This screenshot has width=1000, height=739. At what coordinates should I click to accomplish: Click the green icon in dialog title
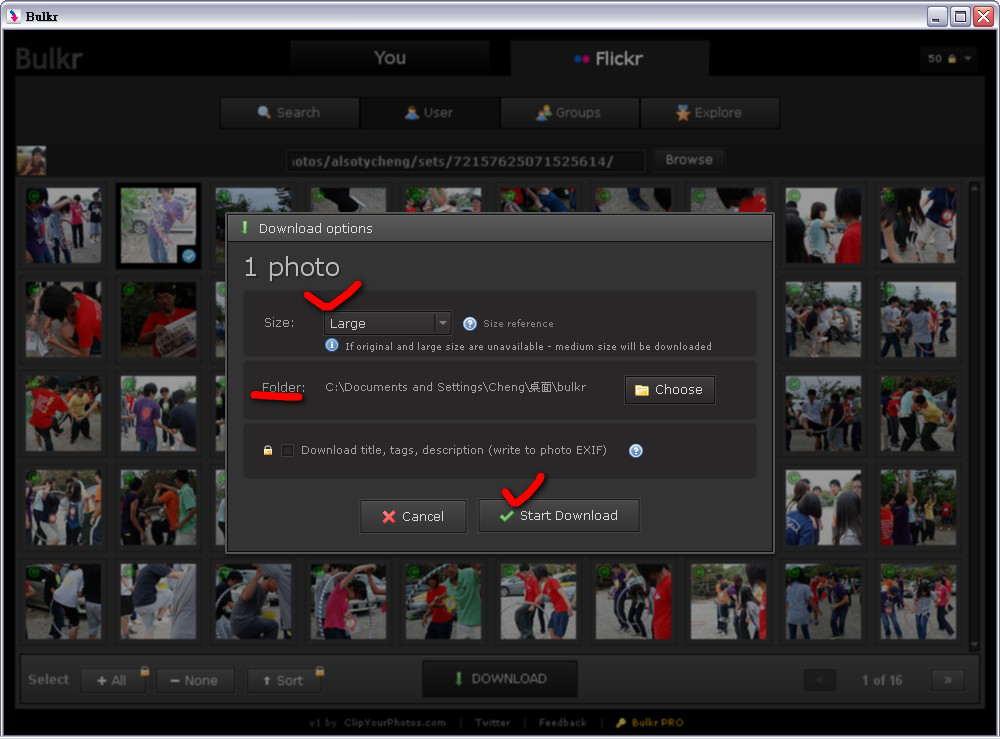[x=244, y=228]
